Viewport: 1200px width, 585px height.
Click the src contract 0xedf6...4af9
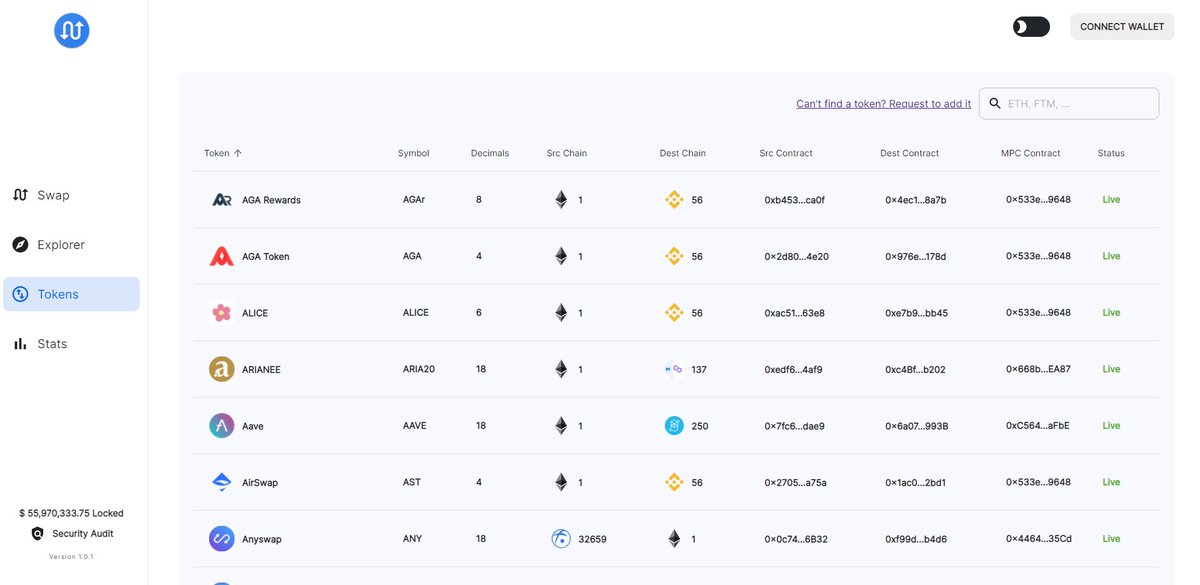tap(793, 369)
